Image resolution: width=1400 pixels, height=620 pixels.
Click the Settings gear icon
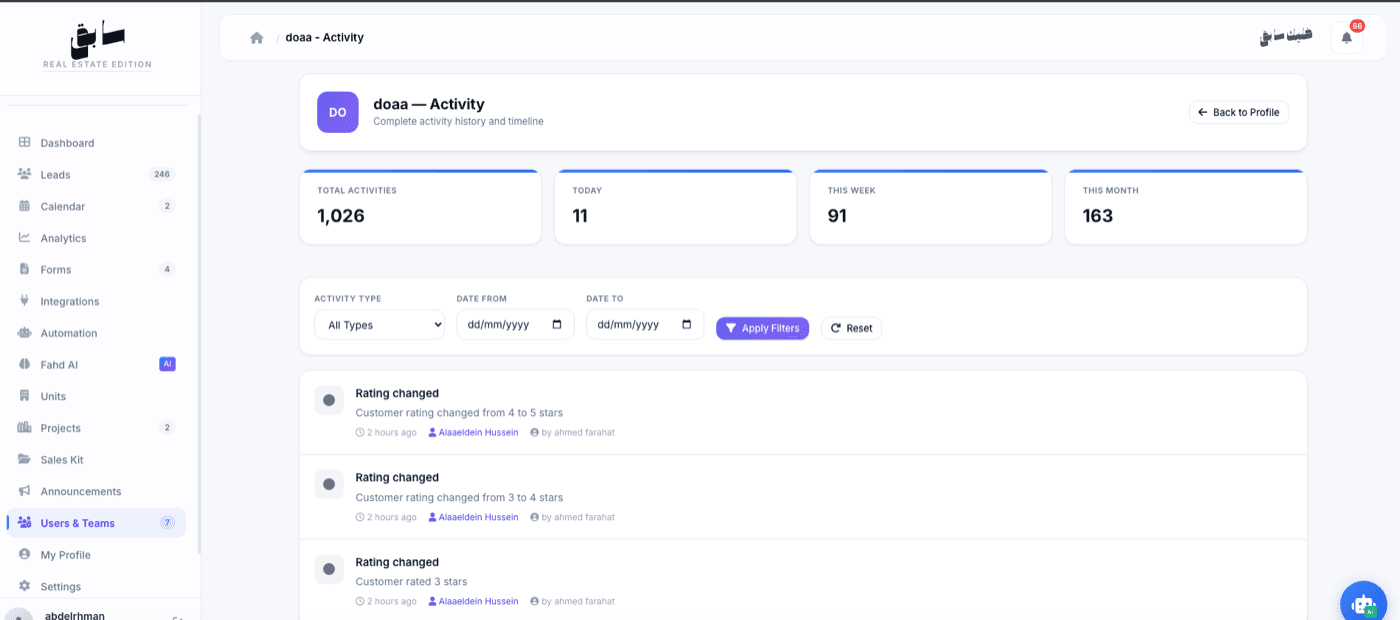tap(25, 586)
